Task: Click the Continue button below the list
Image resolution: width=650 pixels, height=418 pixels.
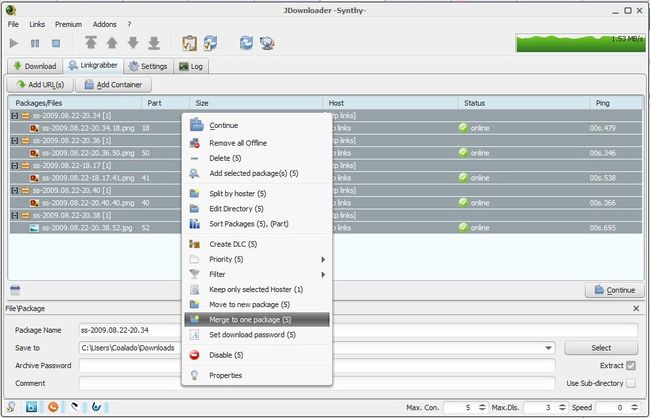Action: tap(615, 290)
